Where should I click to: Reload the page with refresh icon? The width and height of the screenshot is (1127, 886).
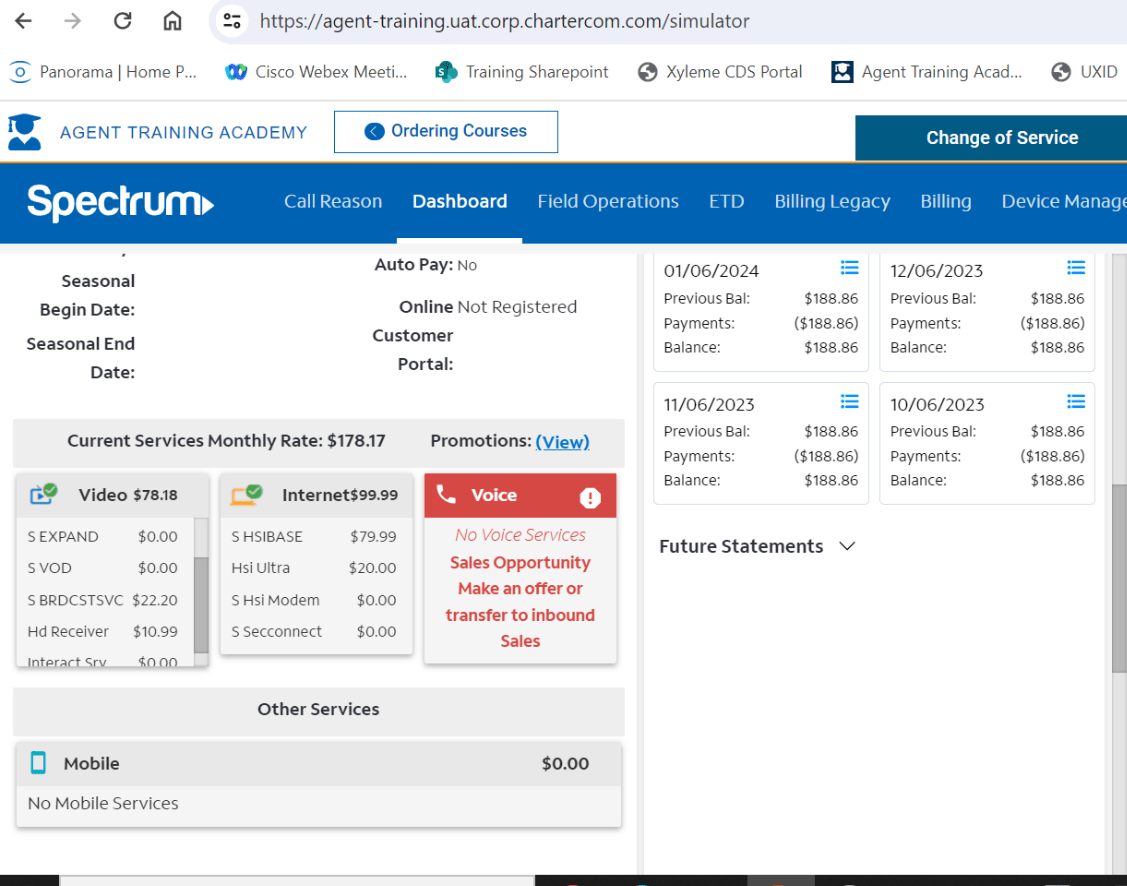click(x=123, y=21)
